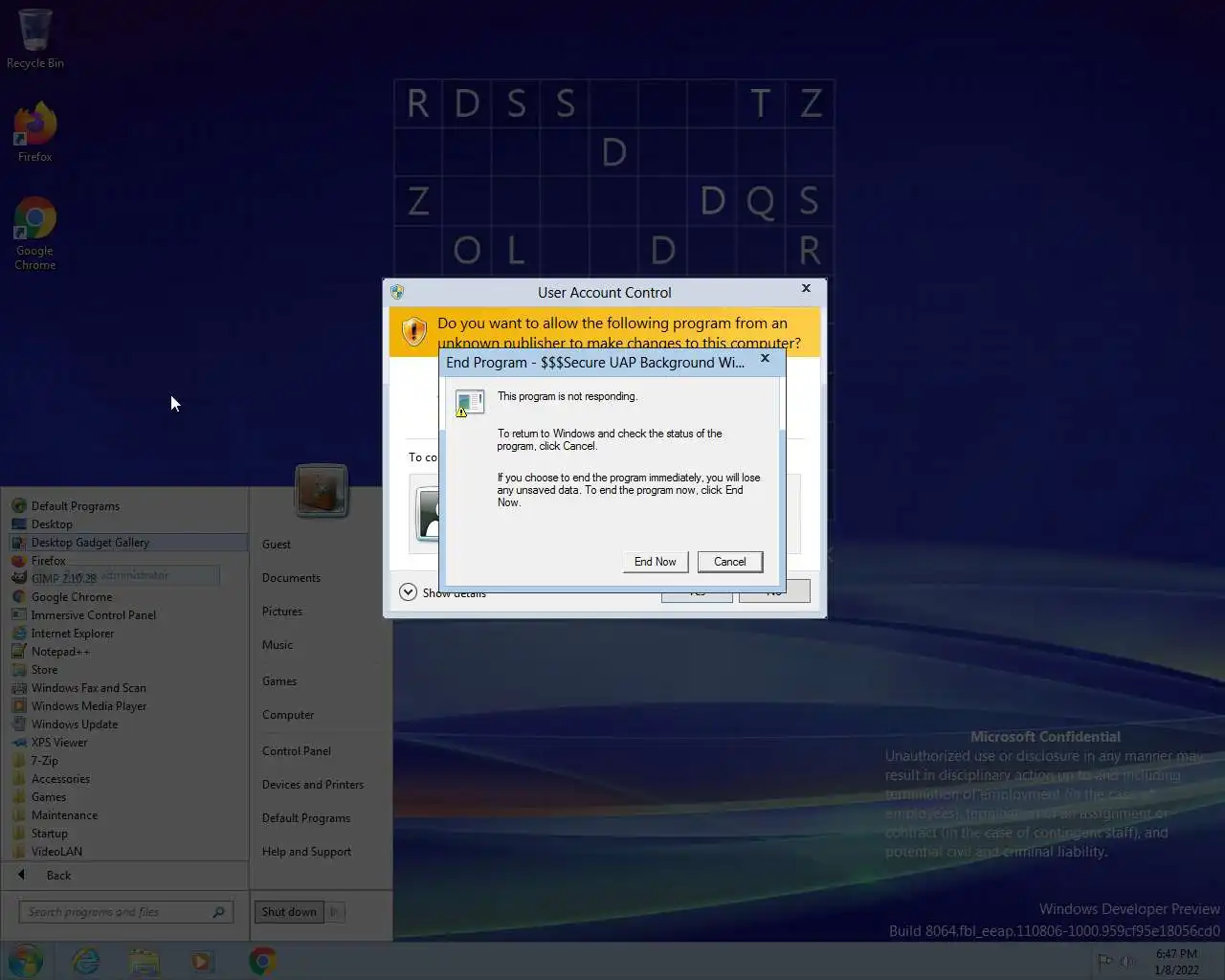Screen dimensions: 1225x980
Task: Click the Search programs and files field
Action: 124,912
